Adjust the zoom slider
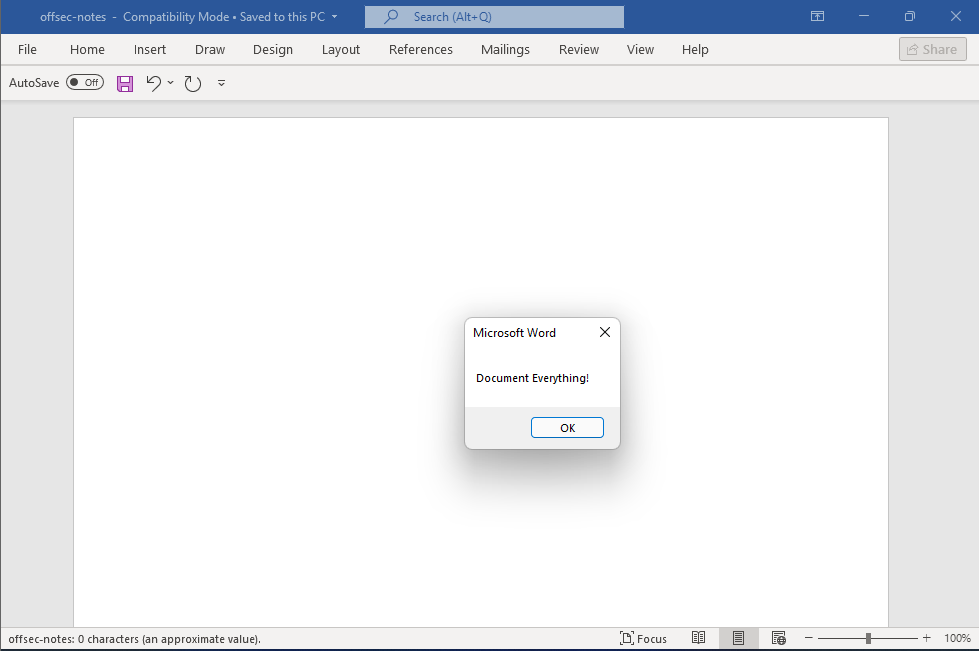979x651 pixels. pyautogui.click(x=867, y=638)
